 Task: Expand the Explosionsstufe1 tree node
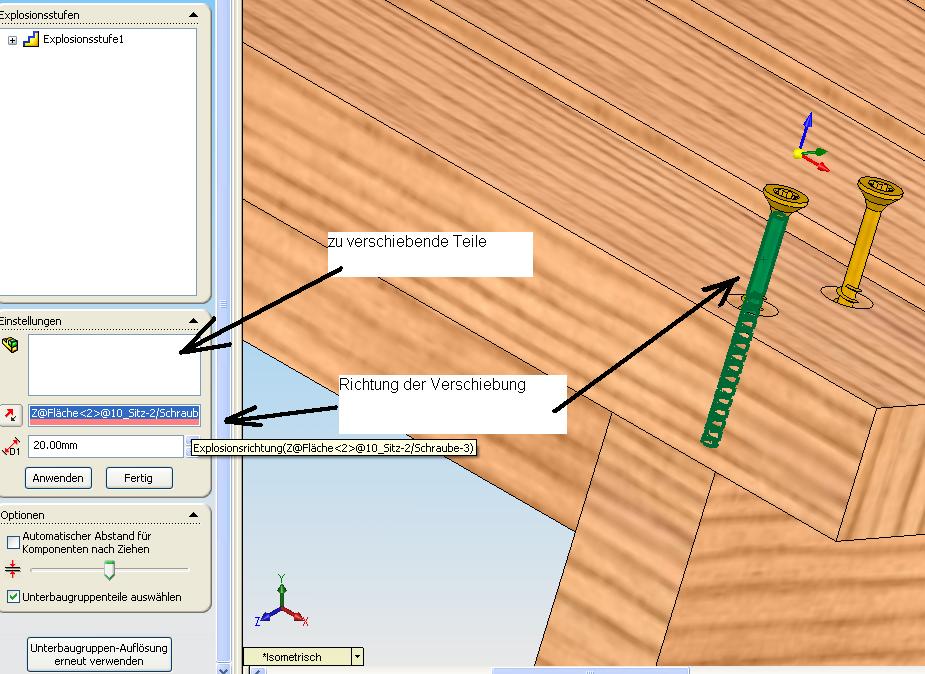12,40
